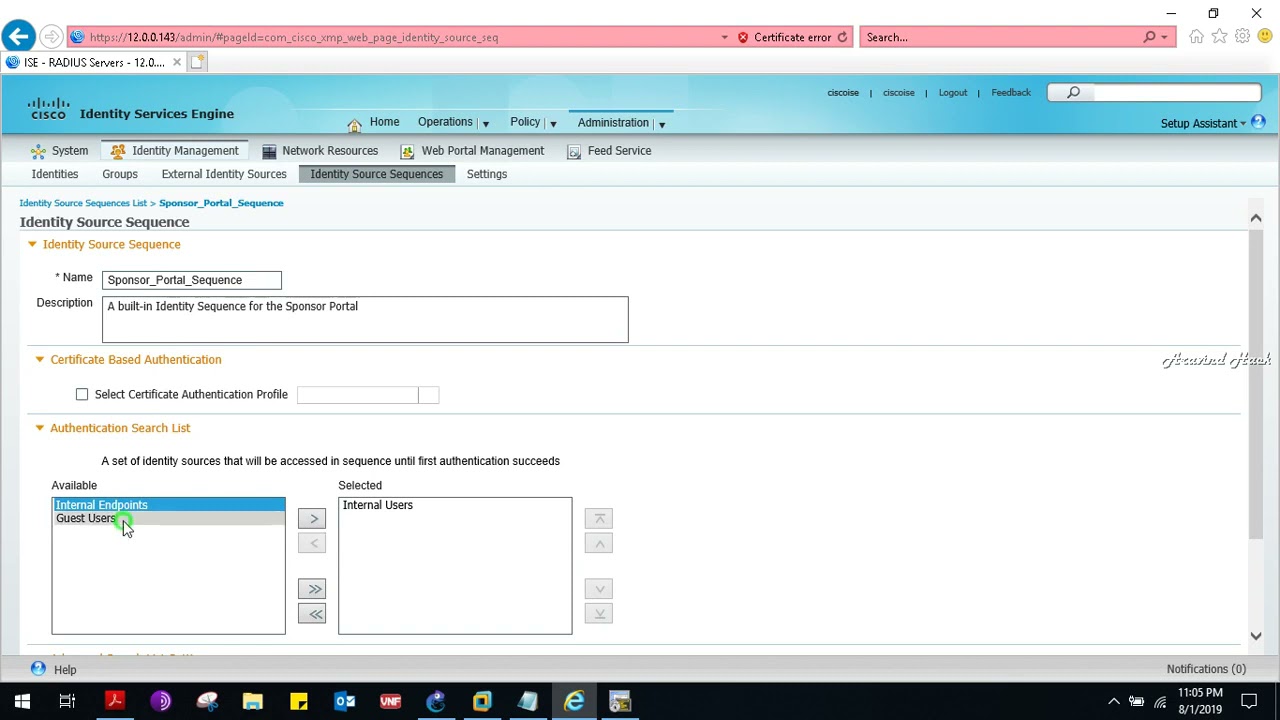Open the Certificate Authentication Profile dropdown

pos(428,395)
